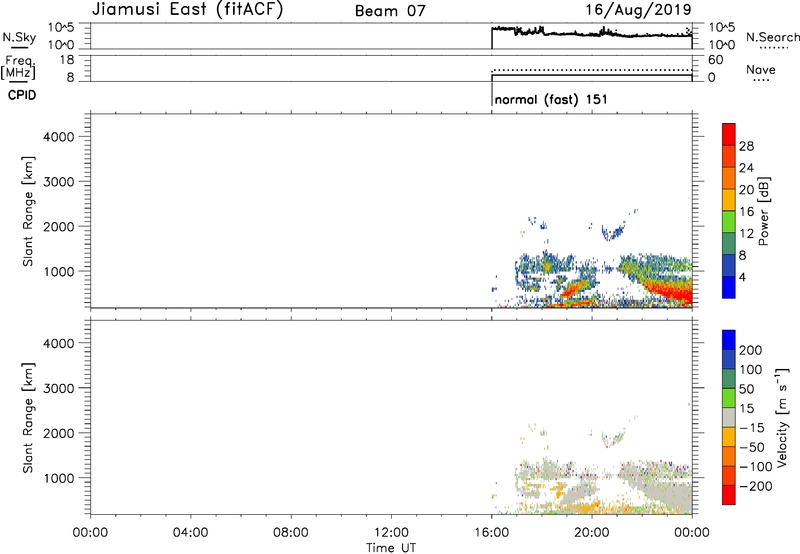Click the '4000' tick of the power panel

click(59, 137)
